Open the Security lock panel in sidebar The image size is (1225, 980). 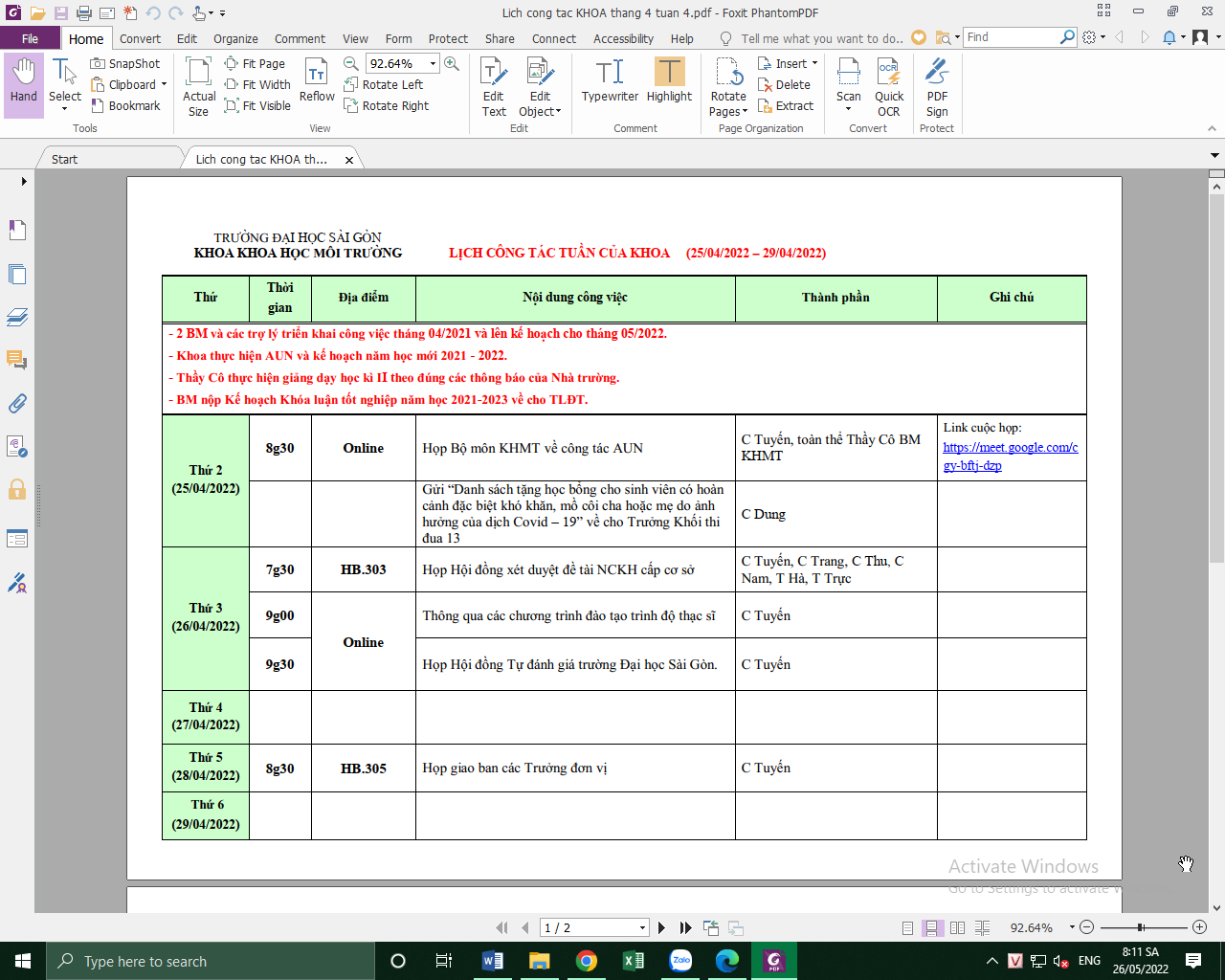click(17, 490)
